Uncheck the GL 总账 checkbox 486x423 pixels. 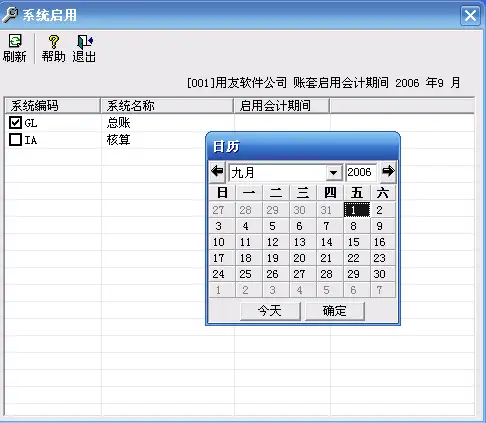[x=15, y=122]
